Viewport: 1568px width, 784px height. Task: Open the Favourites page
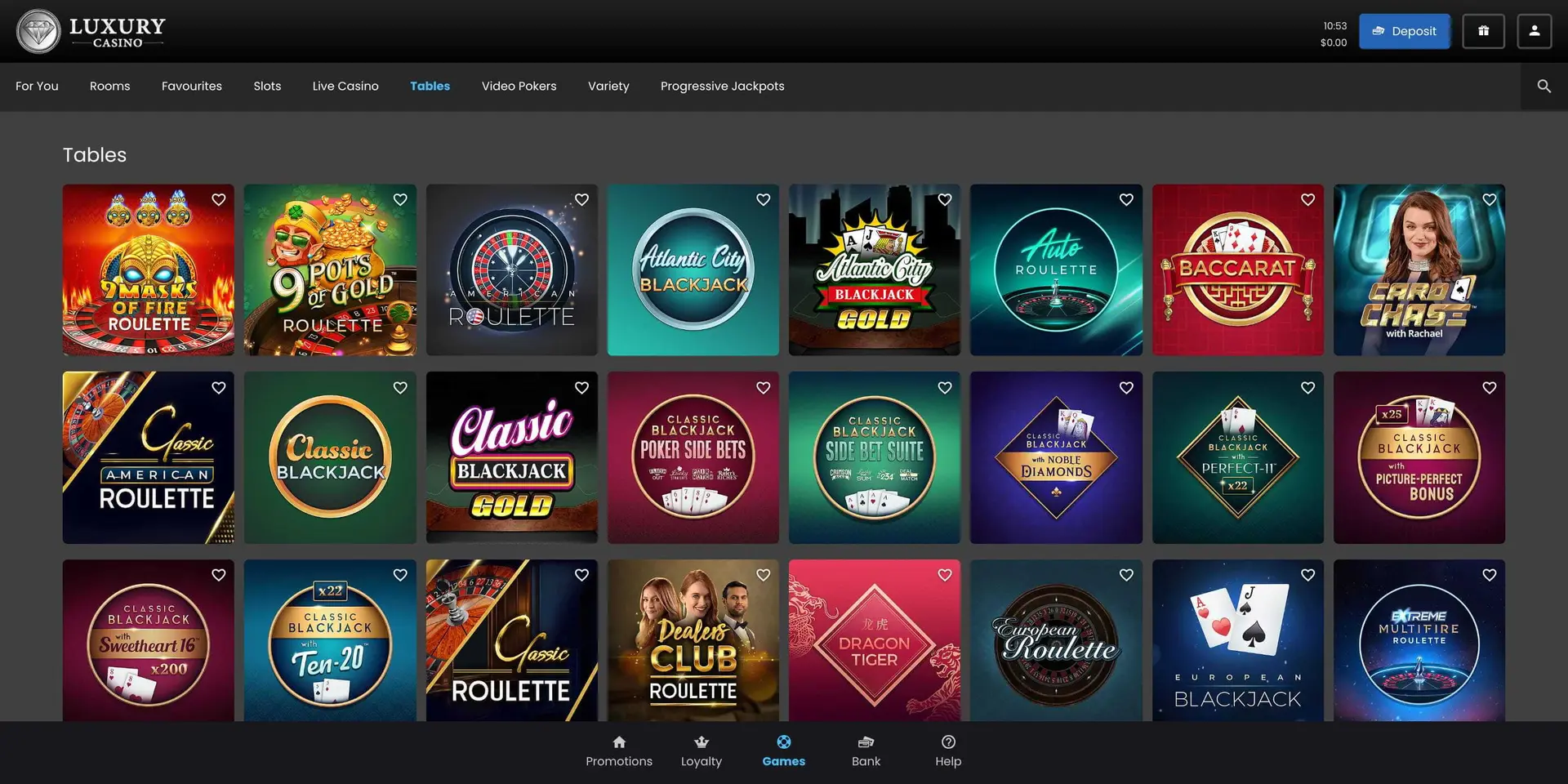(192, 86)
